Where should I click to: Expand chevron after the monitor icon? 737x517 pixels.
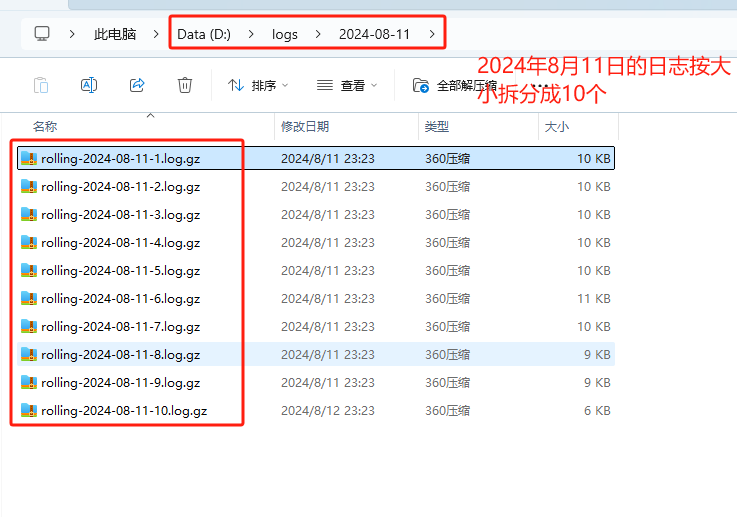pyautogui.click(x=72, y=34)
